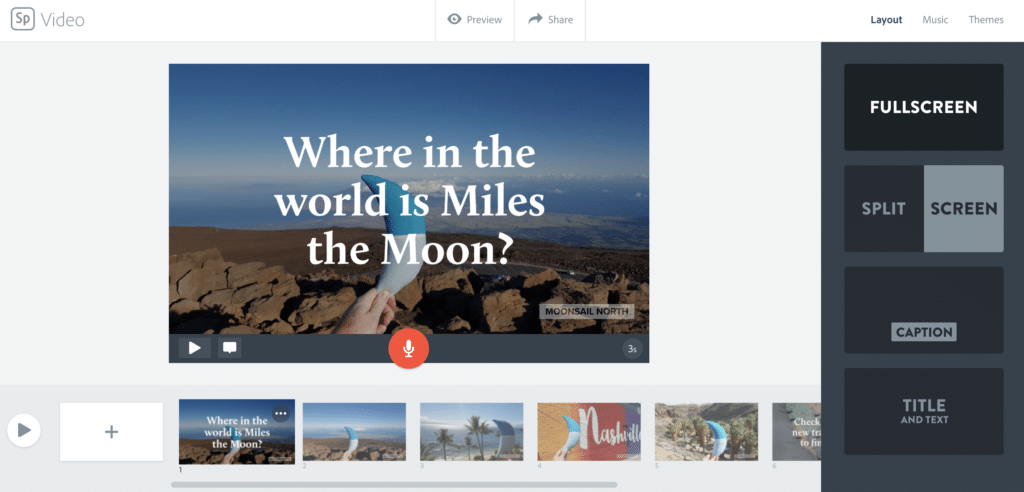The width and height of the screenshot is (1024, 492).
Task: Open the speaker notes speech bubble icon
Action: [229, 348]
